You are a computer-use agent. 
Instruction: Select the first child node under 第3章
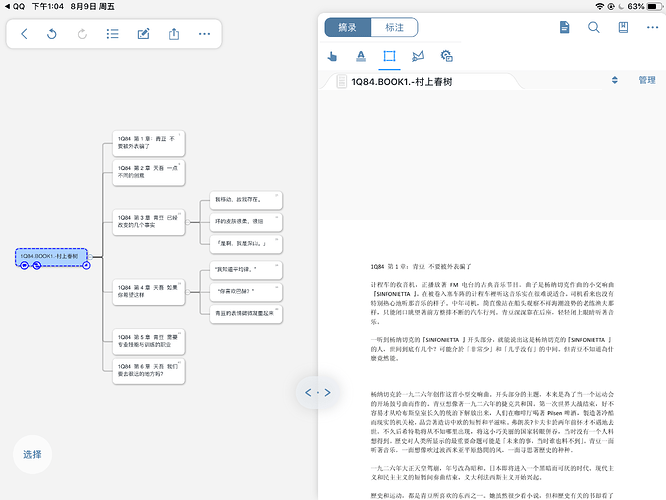246,200
